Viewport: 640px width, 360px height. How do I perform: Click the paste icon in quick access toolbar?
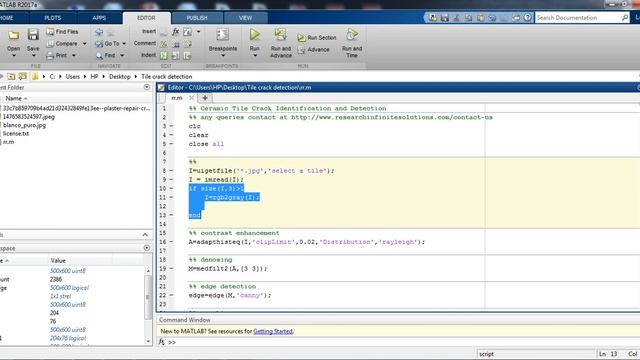click(x=480, y=18)
